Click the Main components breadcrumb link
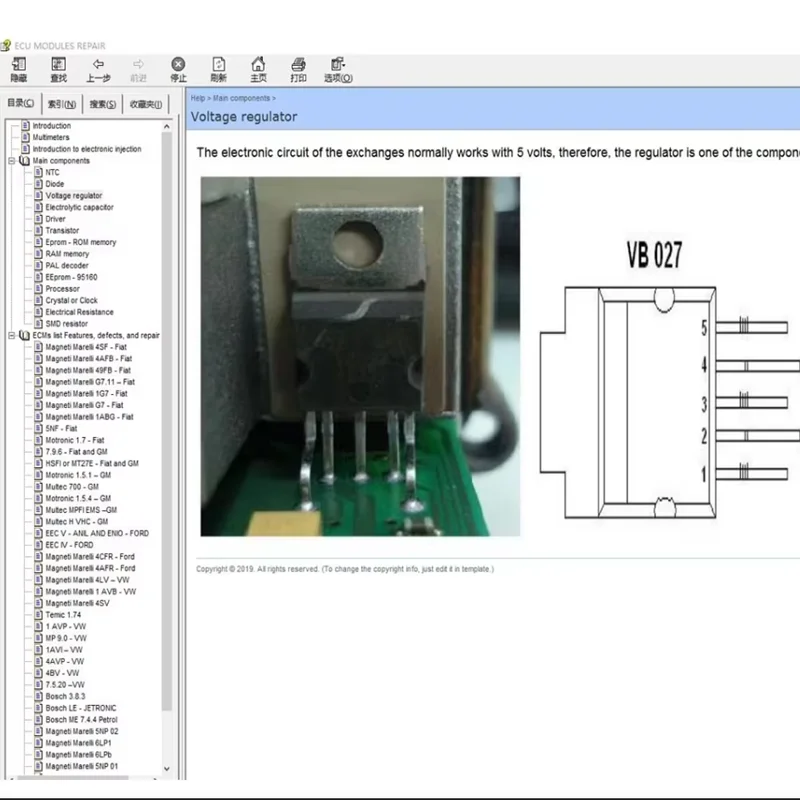 [241, 98]
